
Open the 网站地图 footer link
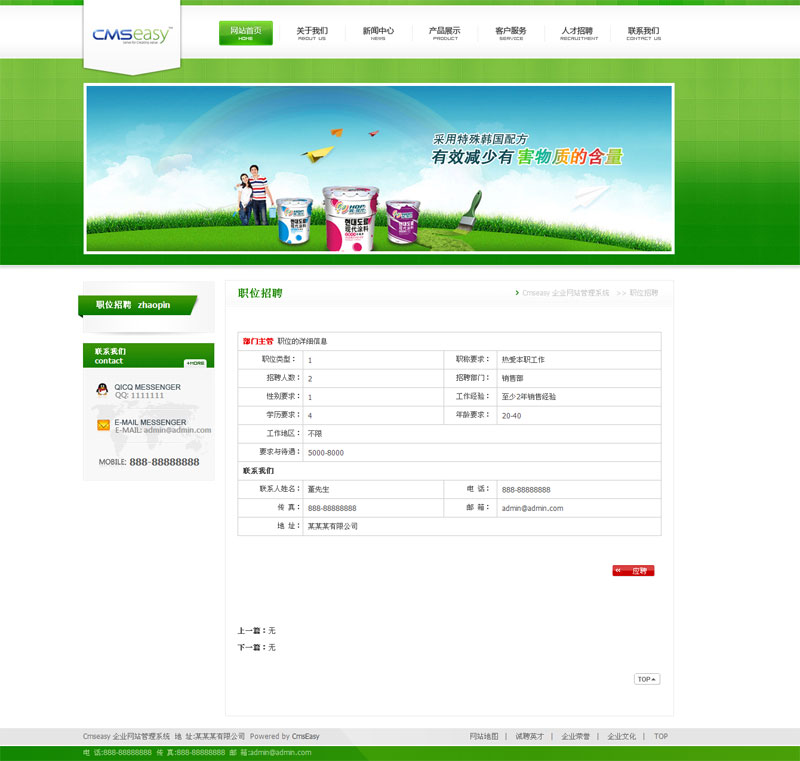coord(484,736)
